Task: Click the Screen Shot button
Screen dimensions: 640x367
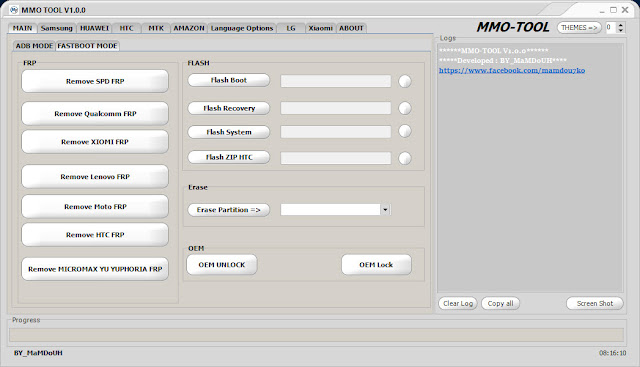Action: coord(595,303)
